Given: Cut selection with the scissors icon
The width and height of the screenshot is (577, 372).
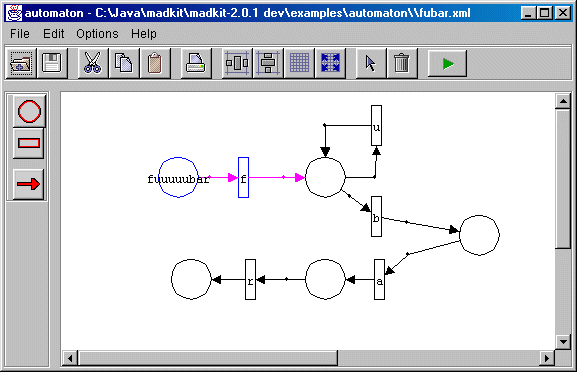Looking at the screenshot, I should point(93,63).
